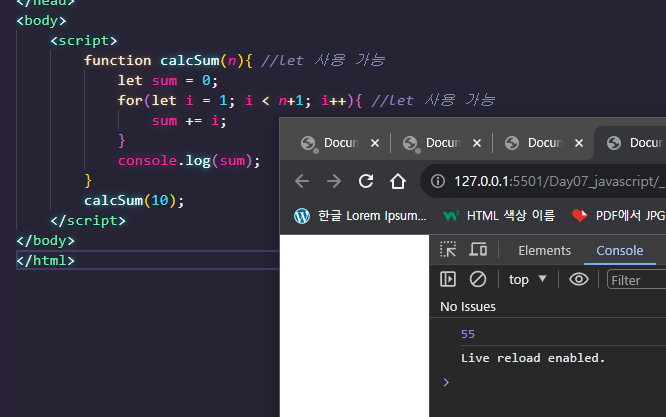Viewport: 666px width, 417px height.
Task: Click the Live reload enabled message
Action: pyautogui.click(x=533, y=358)
